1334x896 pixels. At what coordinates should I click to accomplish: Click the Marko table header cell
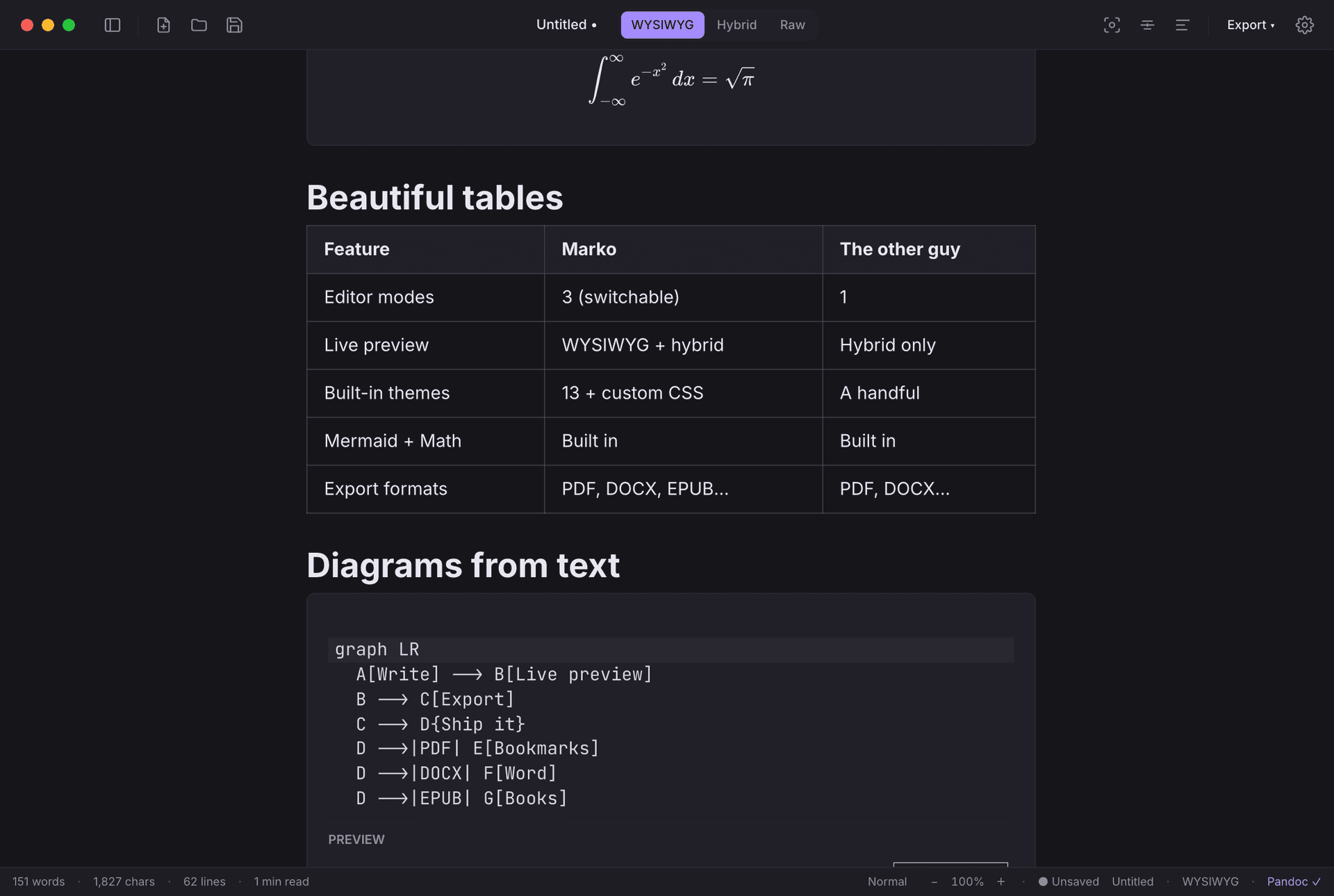point(684,249)
